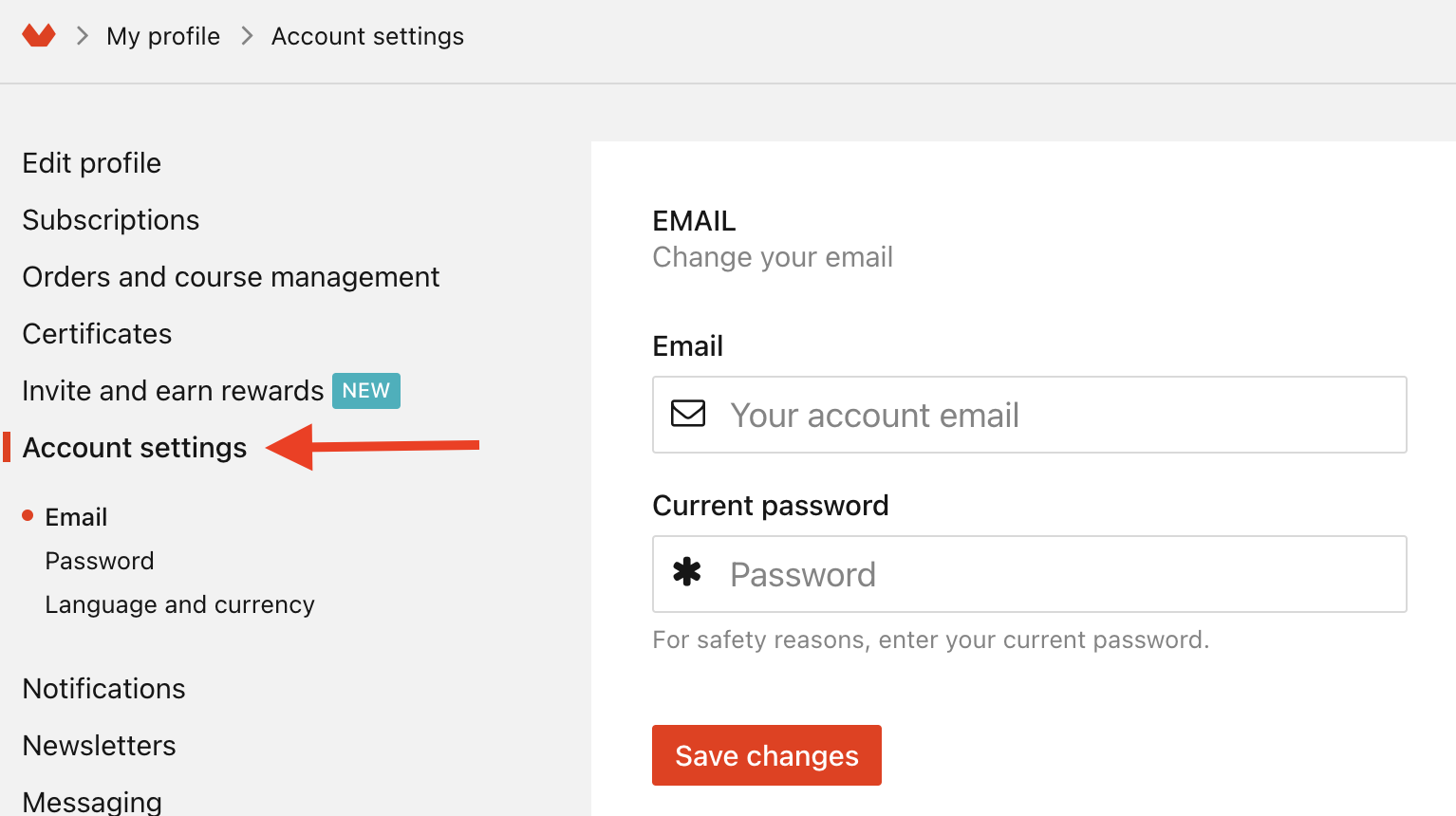Click the Save changes button

pos(767,755)
